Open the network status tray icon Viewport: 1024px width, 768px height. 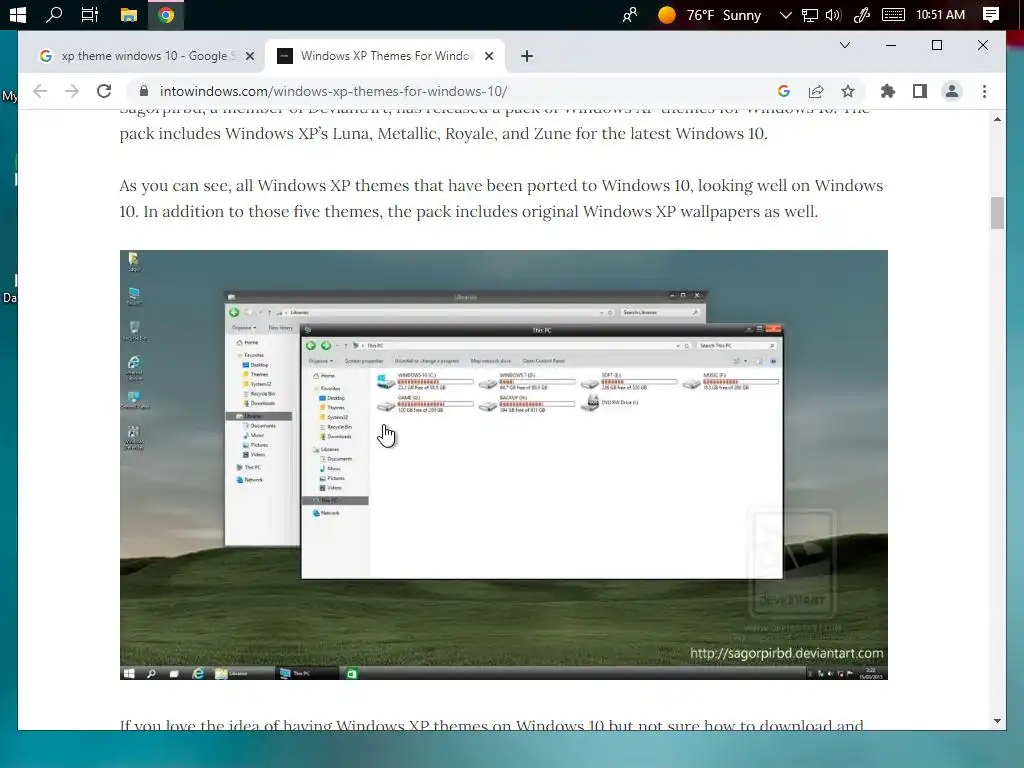tap(810, 14)
